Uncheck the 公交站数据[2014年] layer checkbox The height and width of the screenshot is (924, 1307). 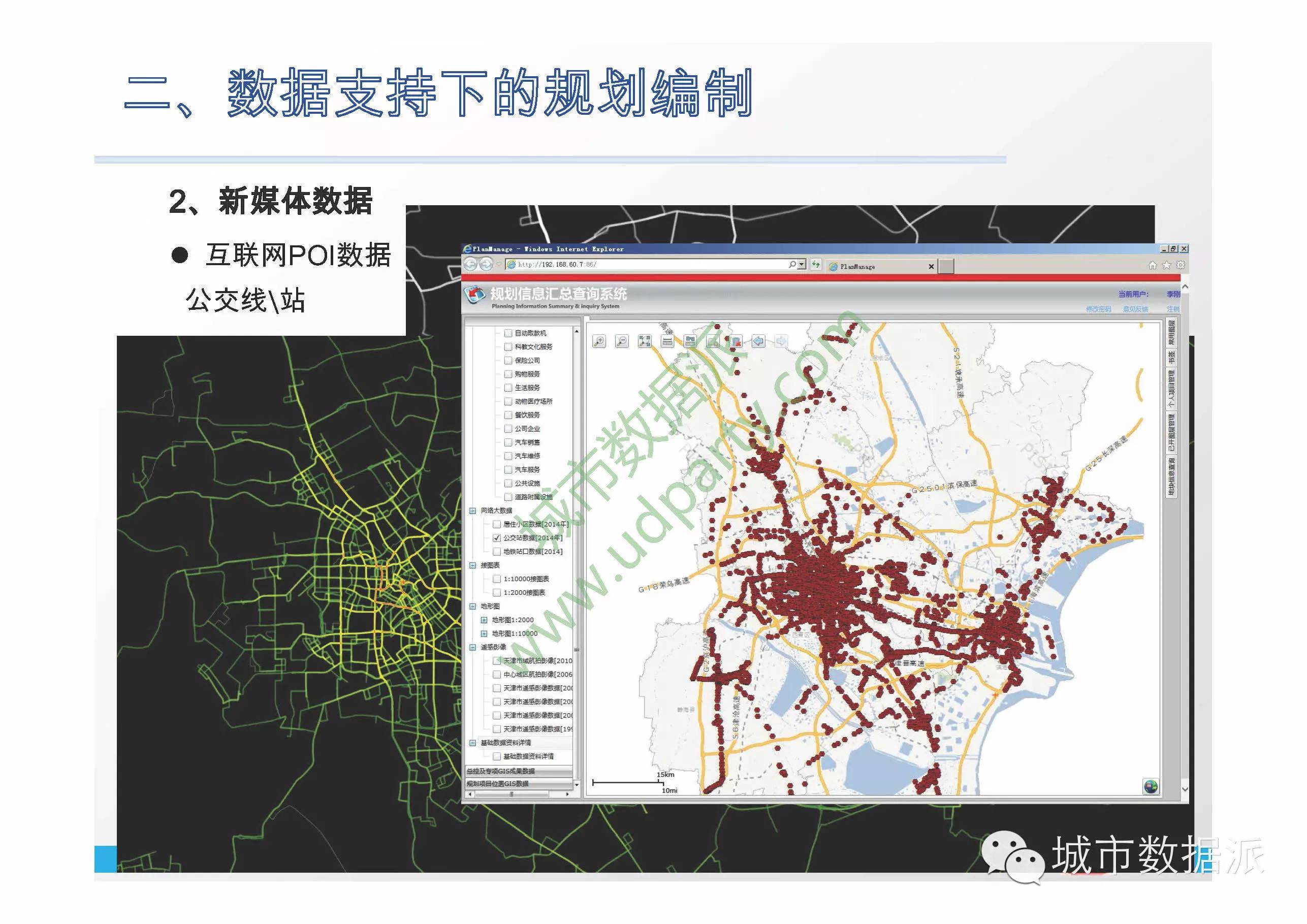[496, 538]
